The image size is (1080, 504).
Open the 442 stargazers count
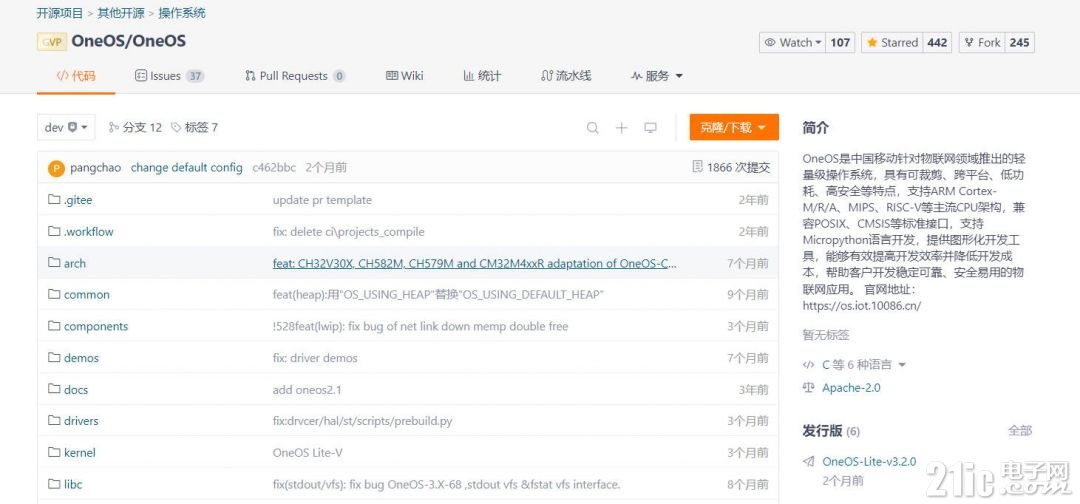[937, 43]
